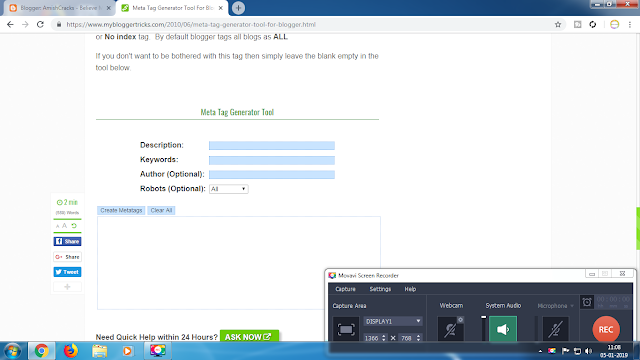The height and width of the screenshot is (360, 640).
Task: Click the volume speaker tray icon
Action: tap(588, 351)
